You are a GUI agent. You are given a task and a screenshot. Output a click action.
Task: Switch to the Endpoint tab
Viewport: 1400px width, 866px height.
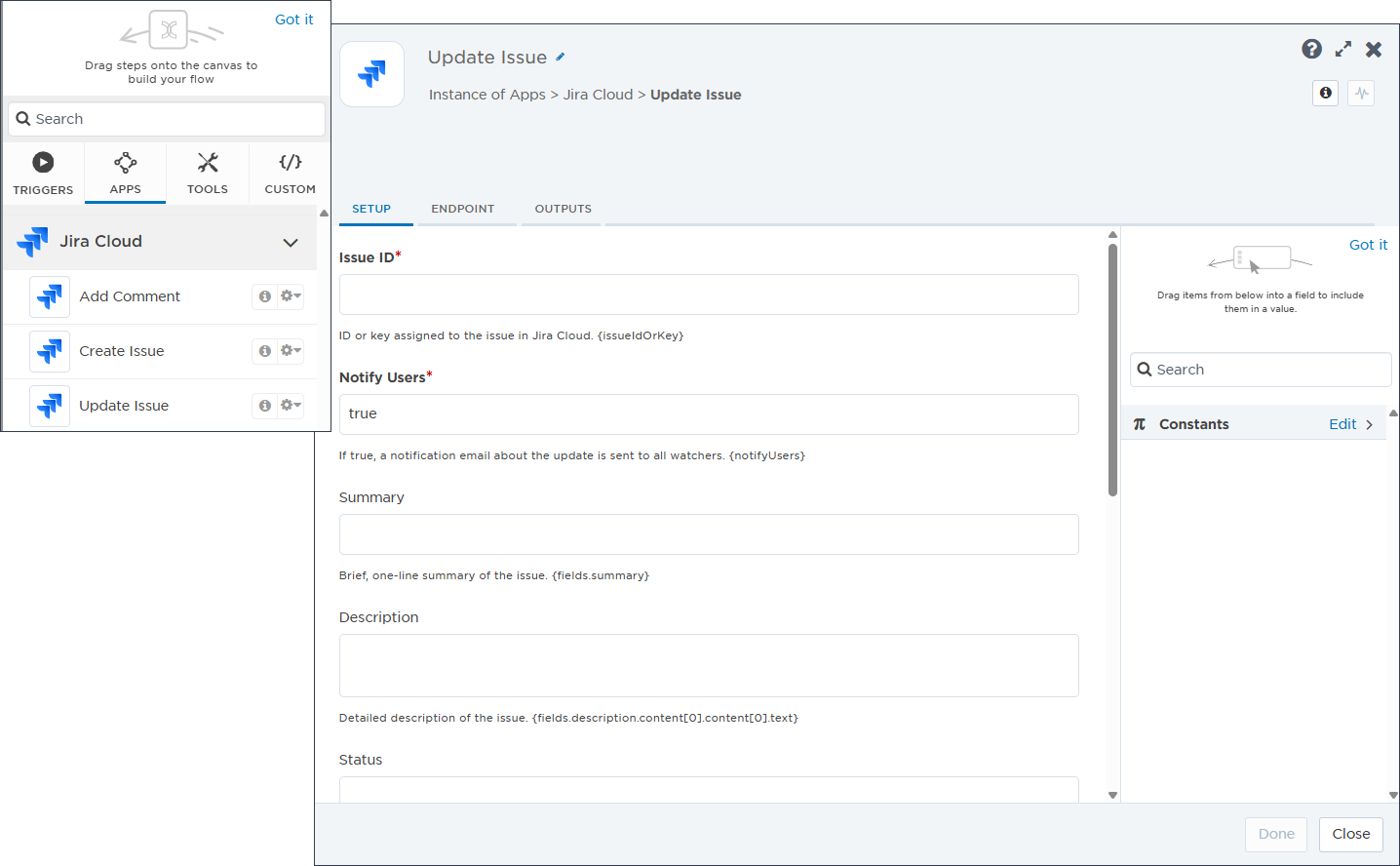463,209
